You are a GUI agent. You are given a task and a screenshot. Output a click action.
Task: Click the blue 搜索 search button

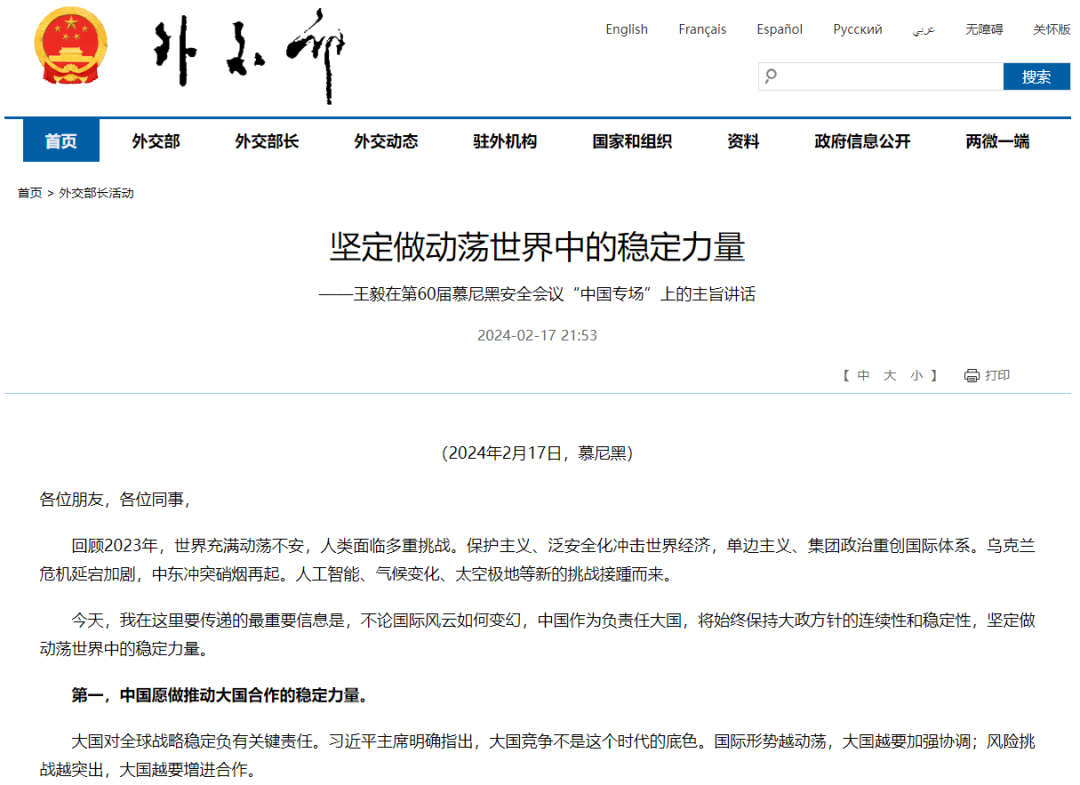[1036, 76]
